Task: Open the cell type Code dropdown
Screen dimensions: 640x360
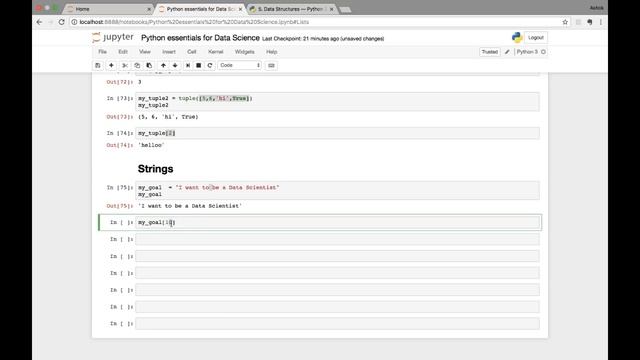Action: click(240, 65)
